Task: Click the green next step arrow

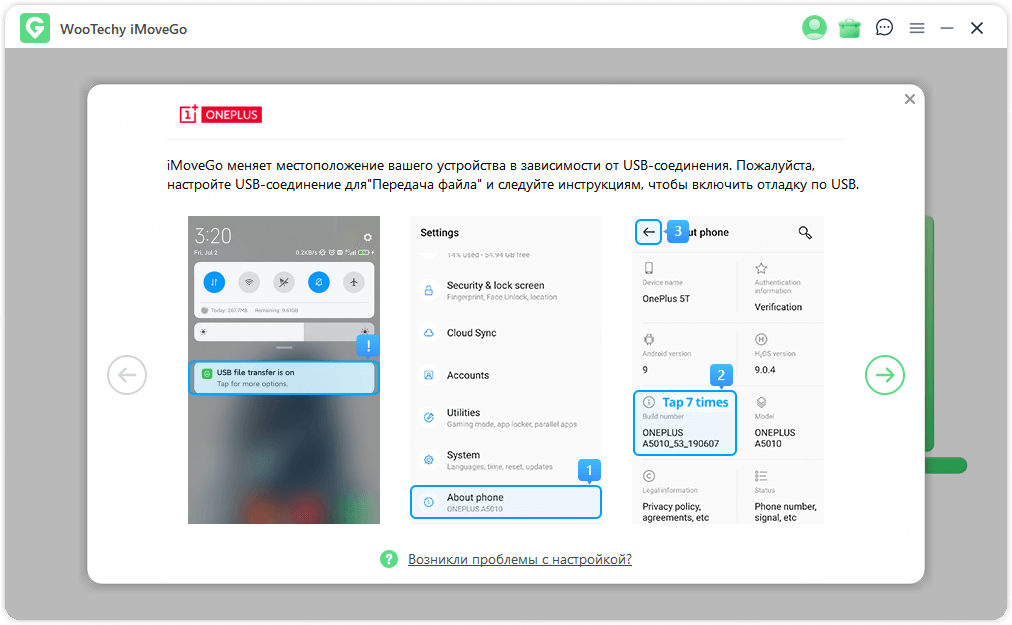Action: [x=884, y=374]
